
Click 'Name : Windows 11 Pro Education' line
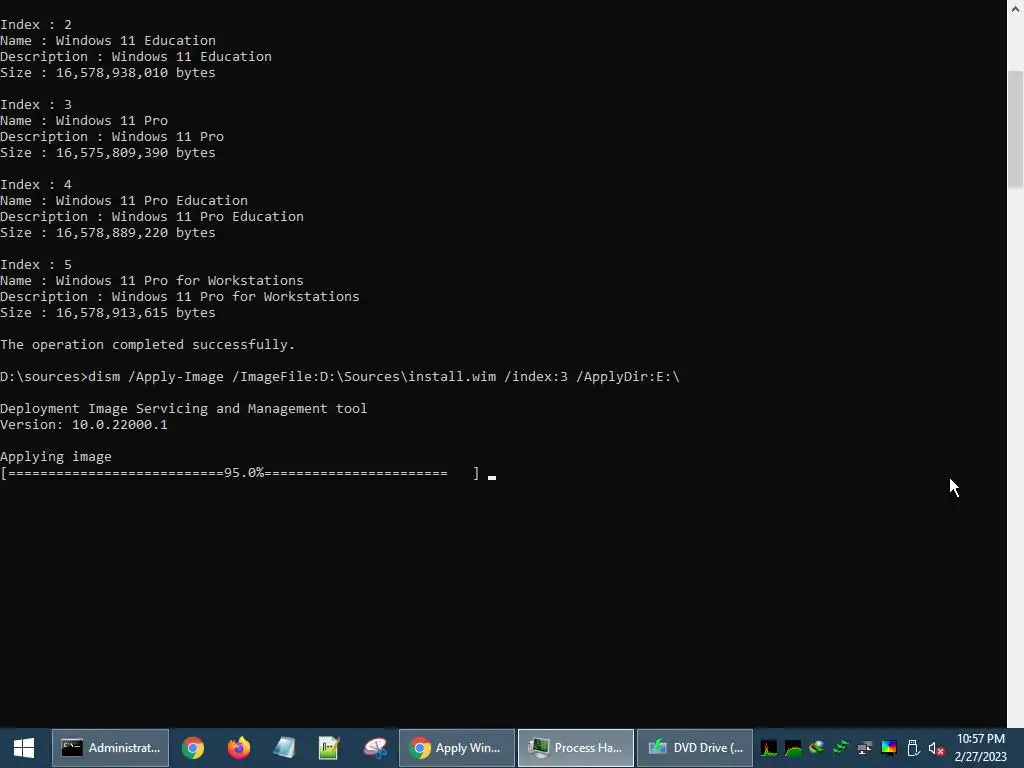click(x=124, y=200)
